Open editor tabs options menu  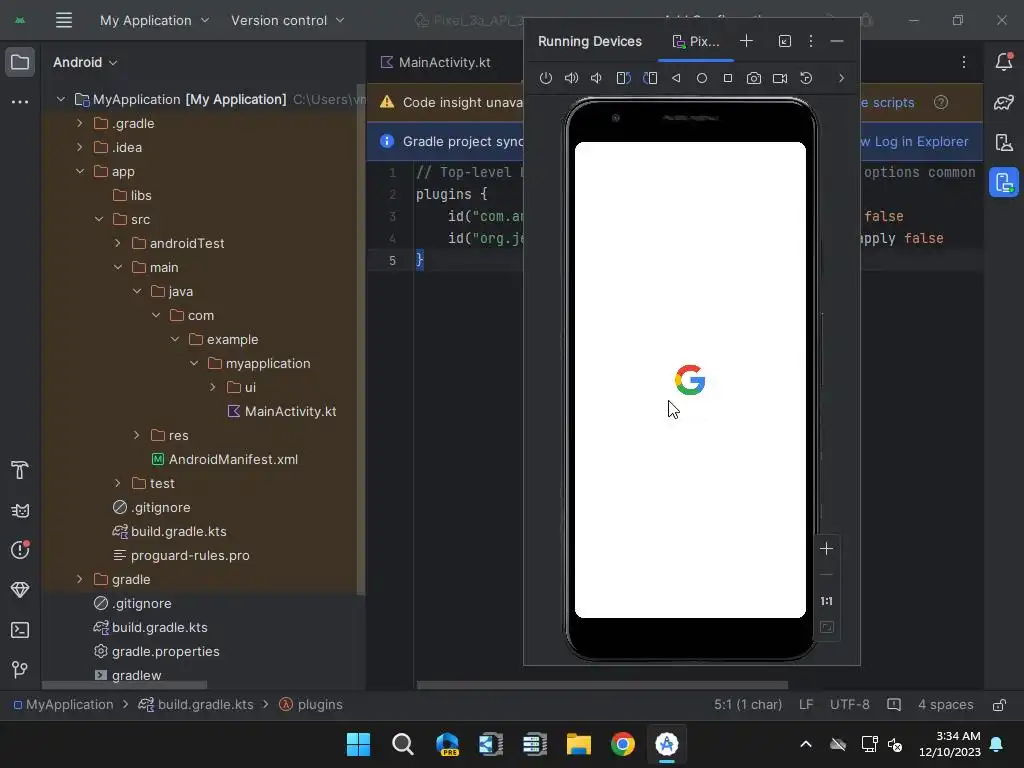(x=964, y=62)
